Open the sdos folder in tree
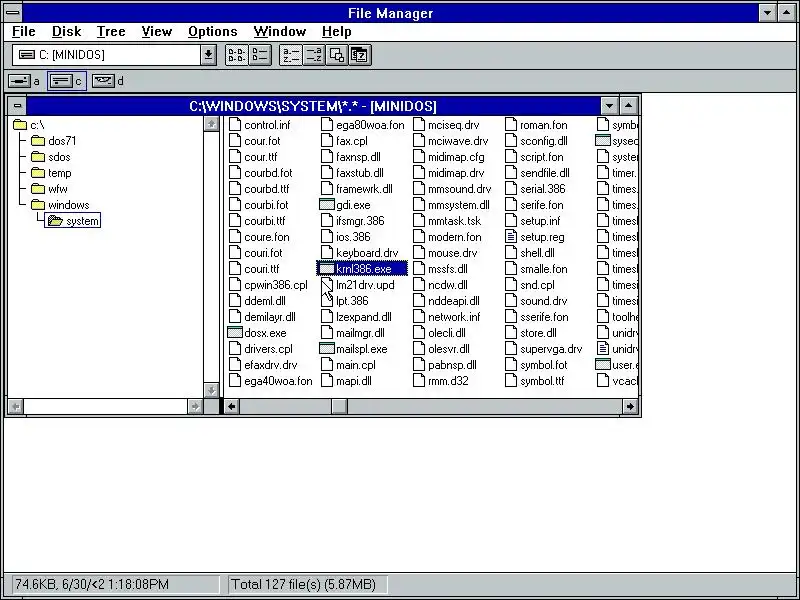Viewport: 800px width, 600px height. (51, 157)
